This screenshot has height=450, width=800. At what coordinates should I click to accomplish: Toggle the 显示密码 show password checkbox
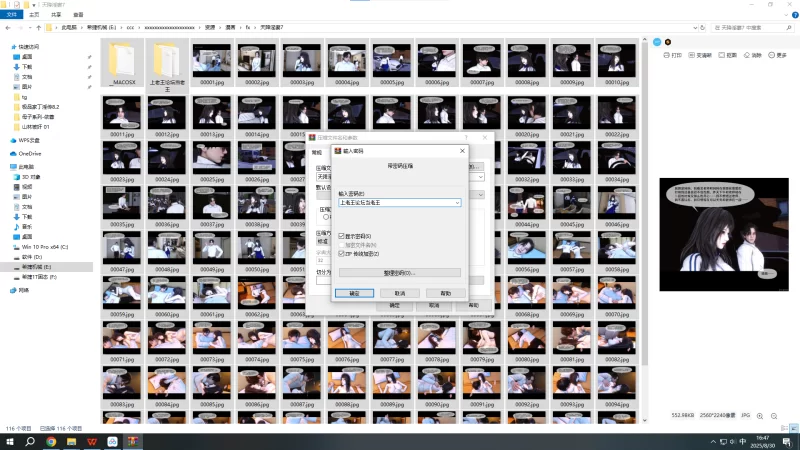click(341, 236)
